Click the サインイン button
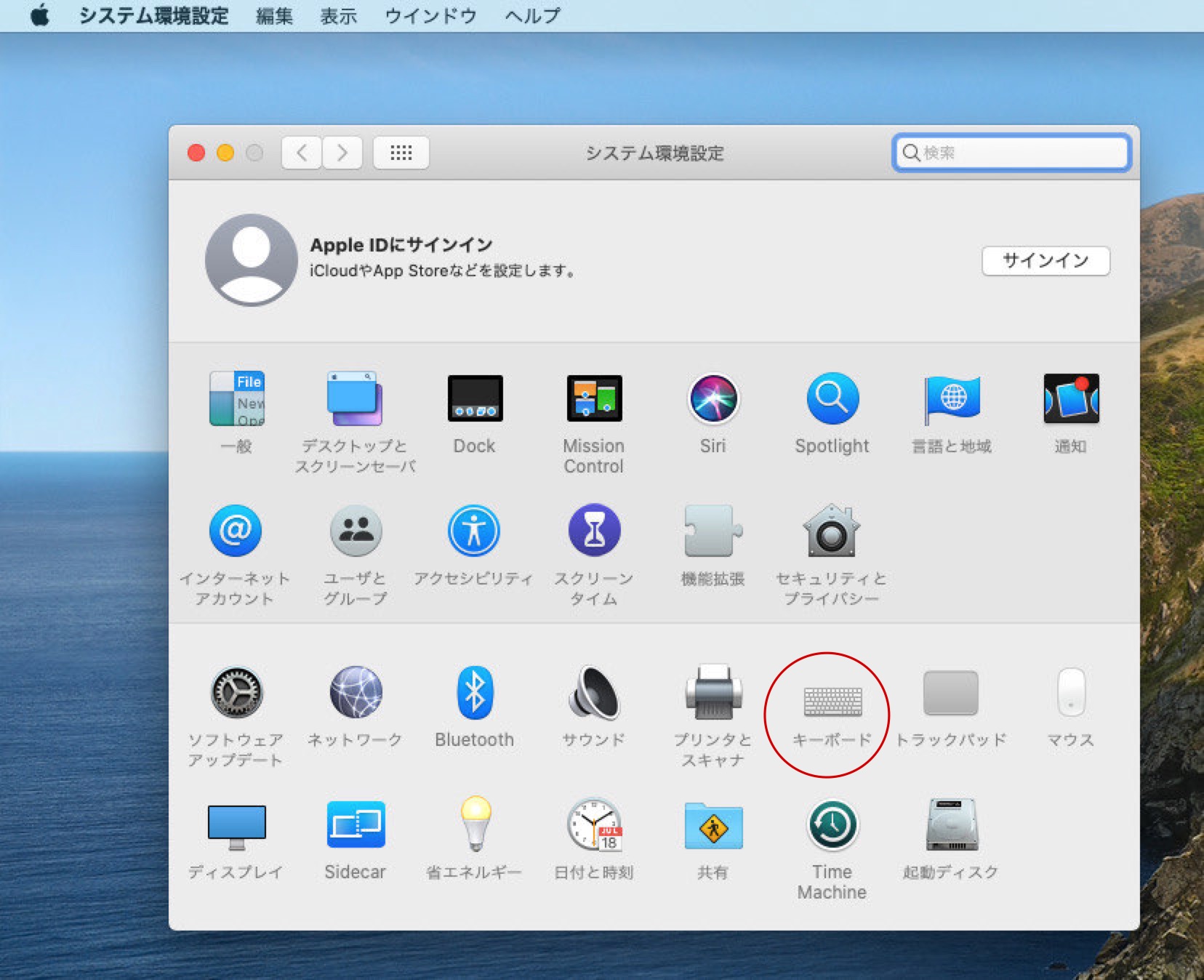1204x980 pixels. click(x=1046, y=260)
